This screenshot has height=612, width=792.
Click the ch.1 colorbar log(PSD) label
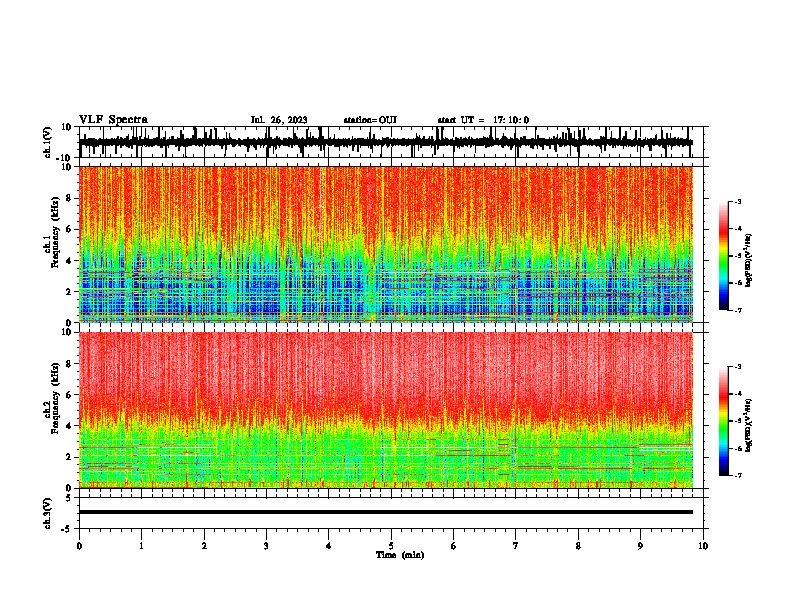tap(748, 261)
